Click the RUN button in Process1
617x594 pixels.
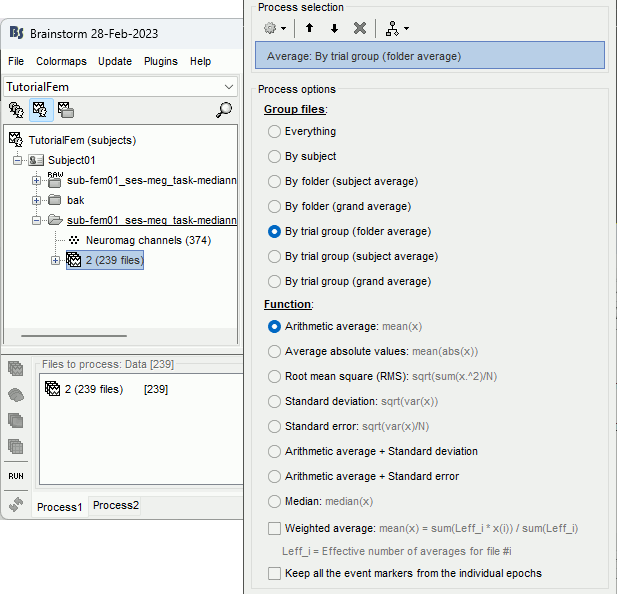16,477
